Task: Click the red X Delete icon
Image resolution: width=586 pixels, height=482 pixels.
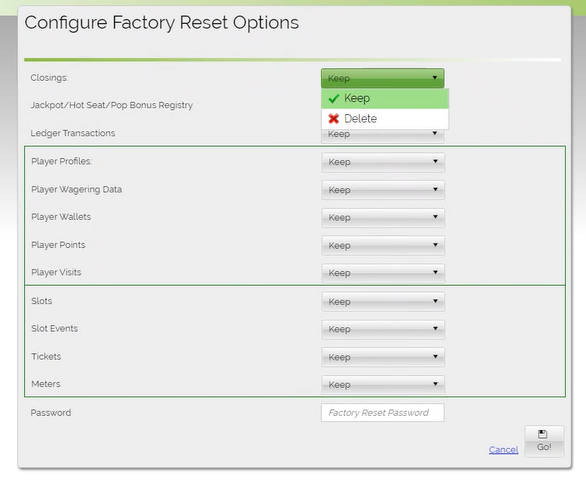Action: click(333, 119)
